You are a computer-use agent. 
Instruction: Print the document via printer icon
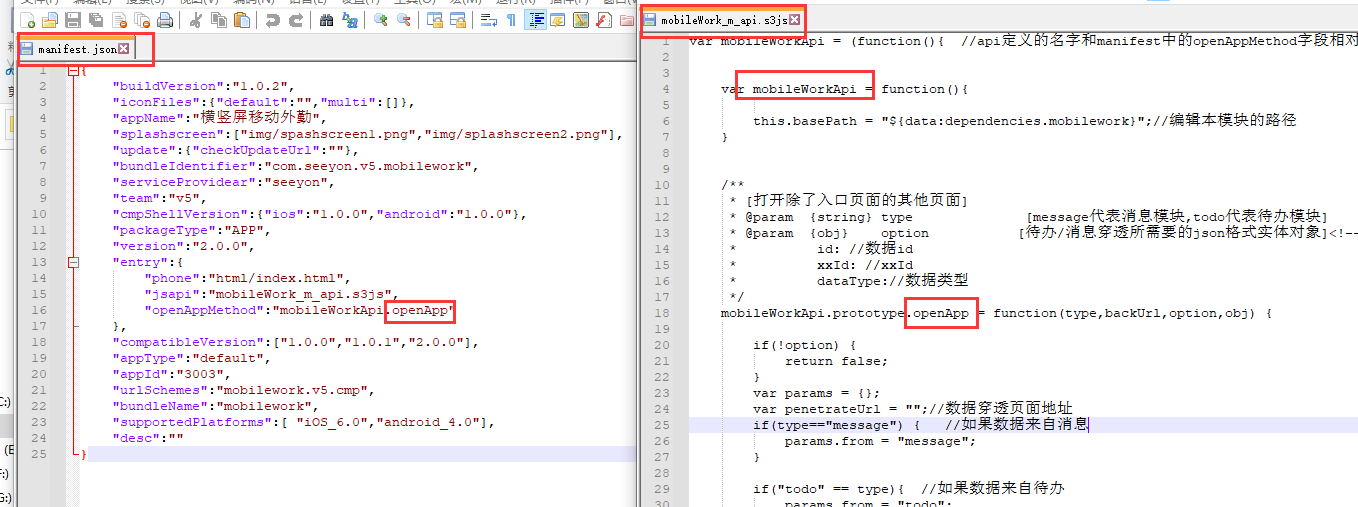(165, 19)
